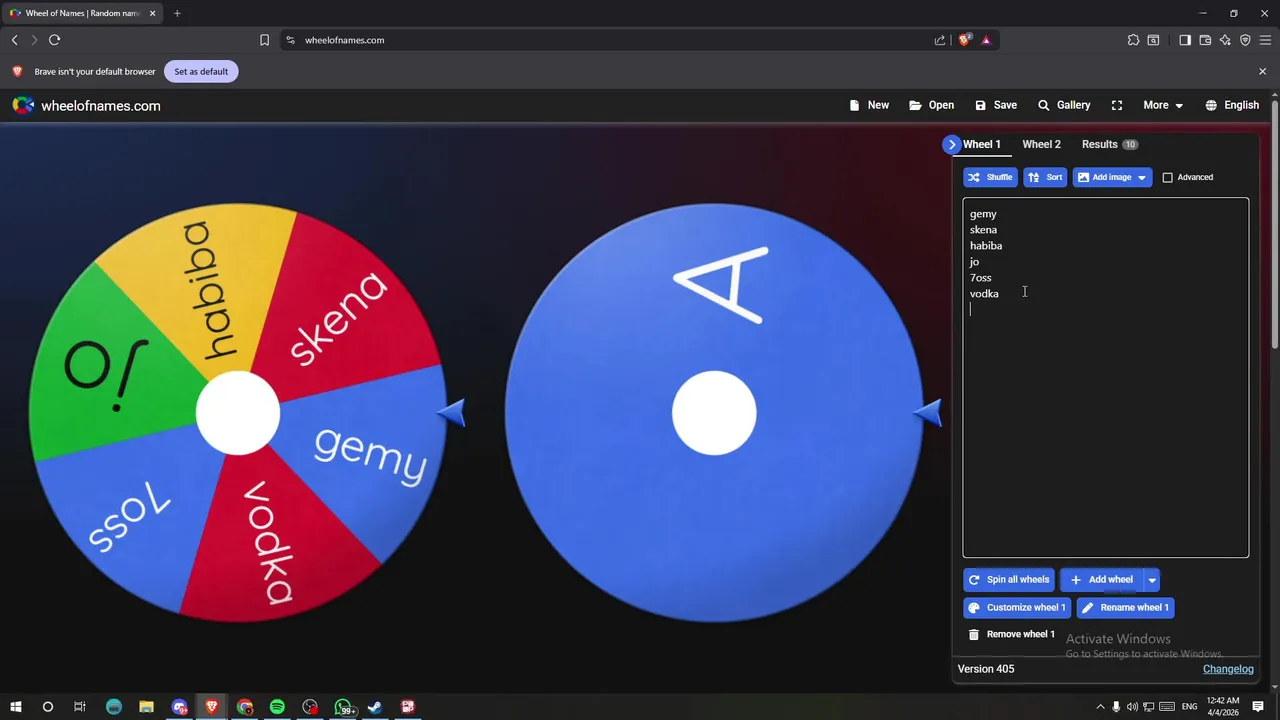Click the Brave Rewards triangle icon
1280x720 pixels.
986,40
